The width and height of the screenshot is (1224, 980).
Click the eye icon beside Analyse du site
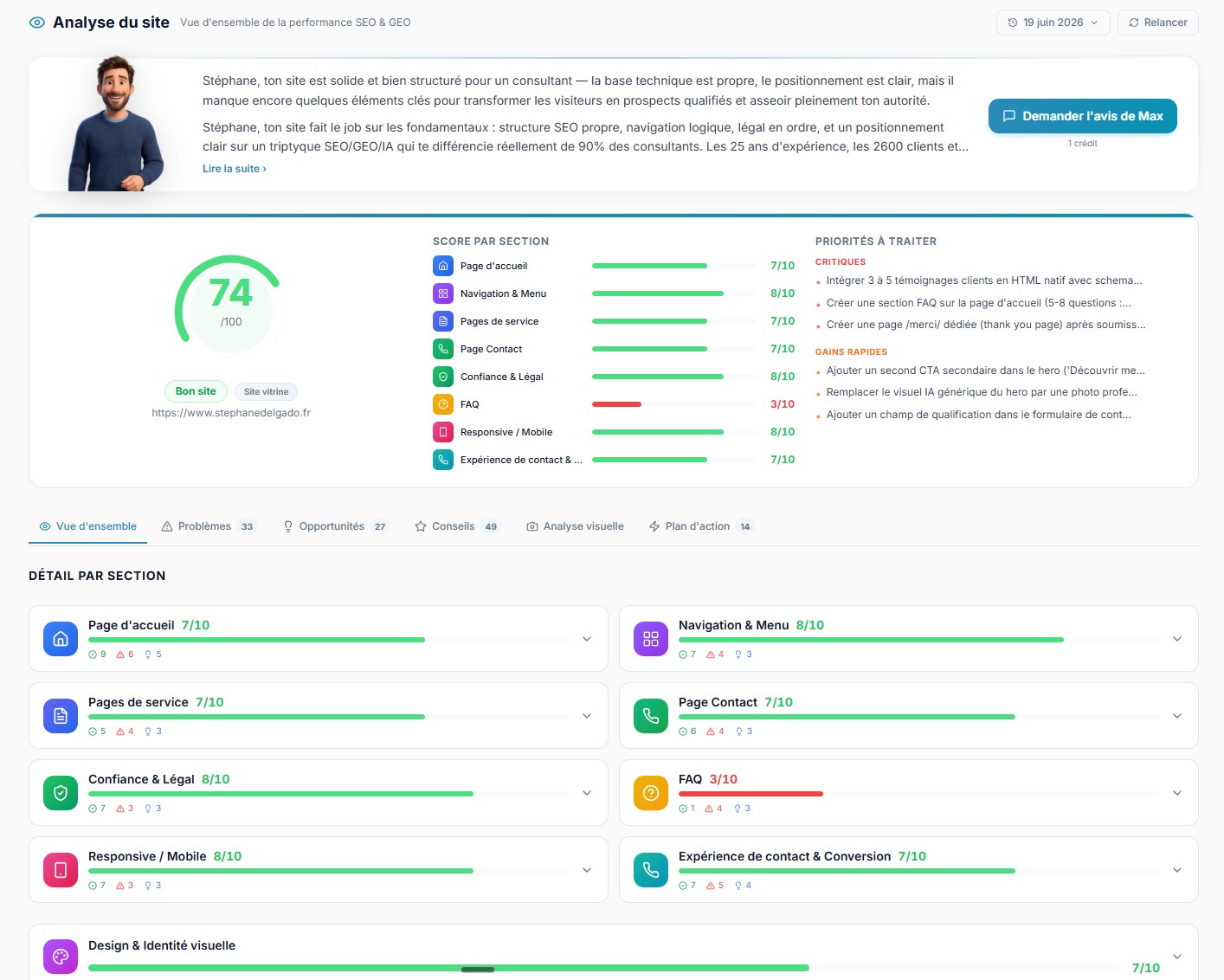pyautogui.click(x=37, y=23)
